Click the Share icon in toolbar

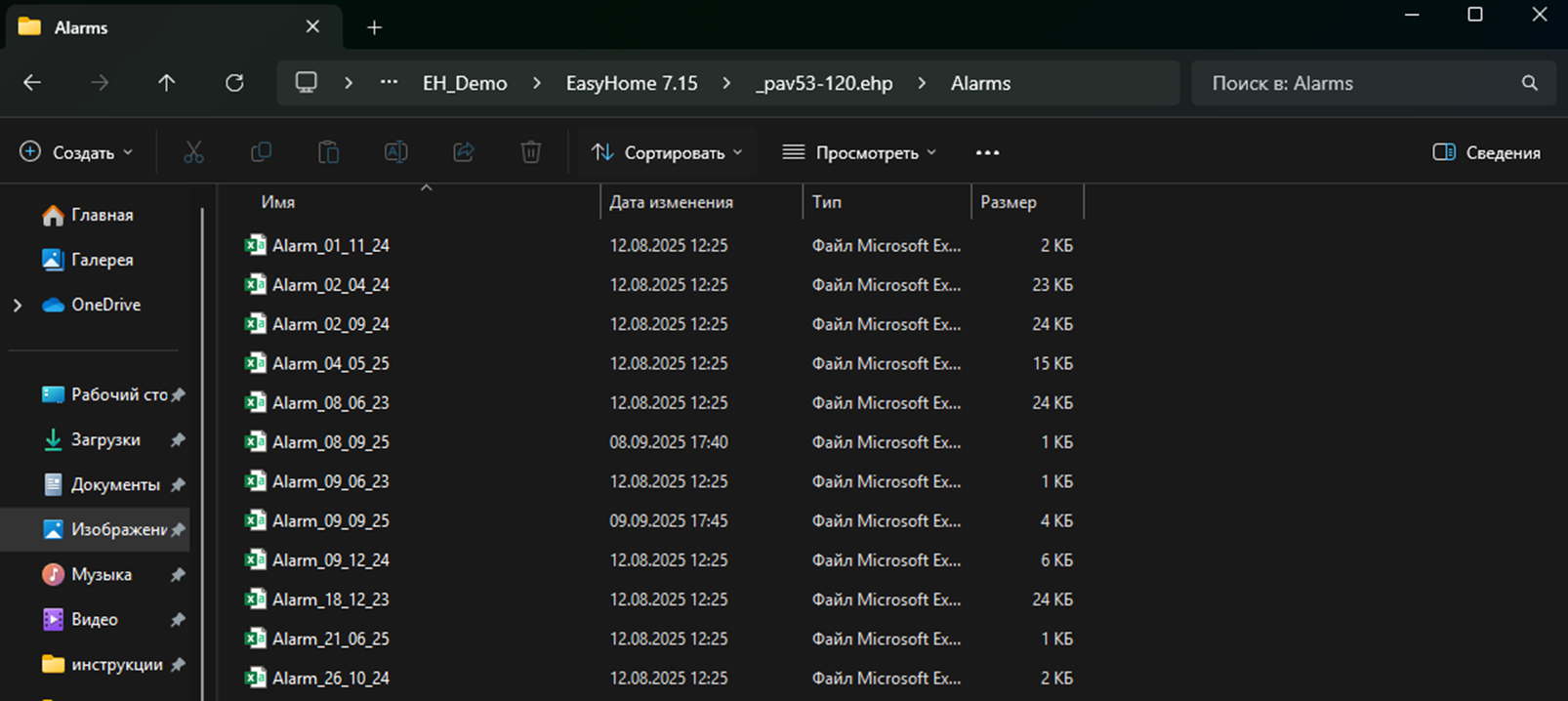coord(463,152)
